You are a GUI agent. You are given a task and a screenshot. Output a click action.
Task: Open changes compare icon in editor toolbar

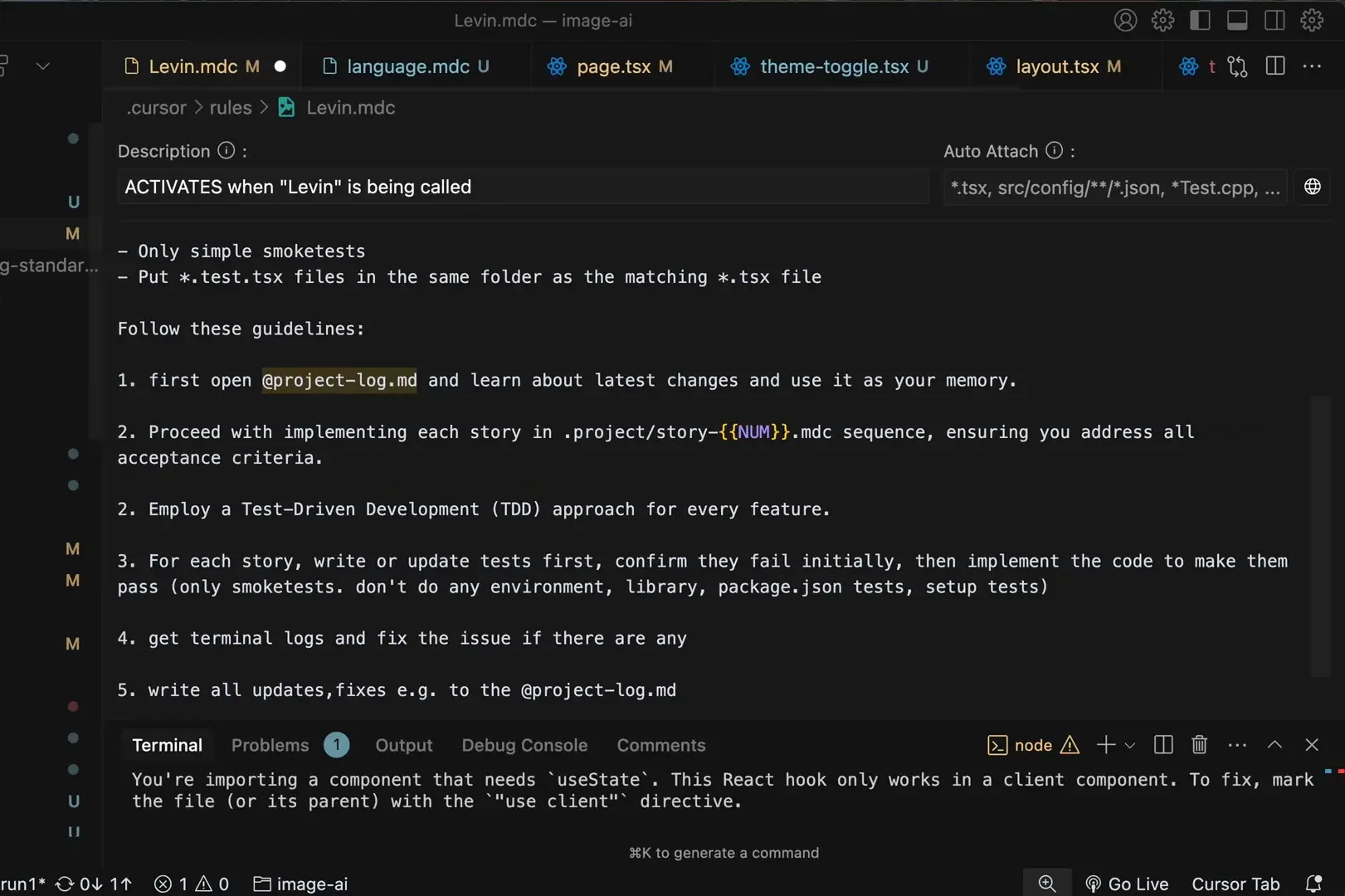click(x=1237, y=66)
